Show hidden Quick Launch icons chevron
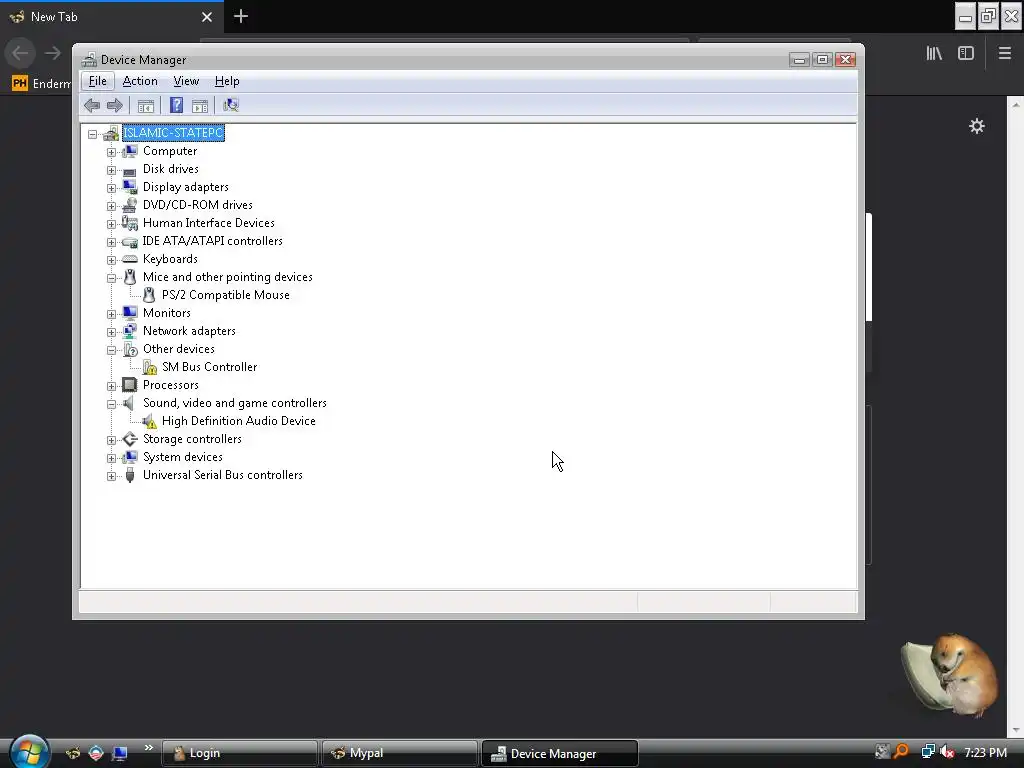 tap(148, 748)
